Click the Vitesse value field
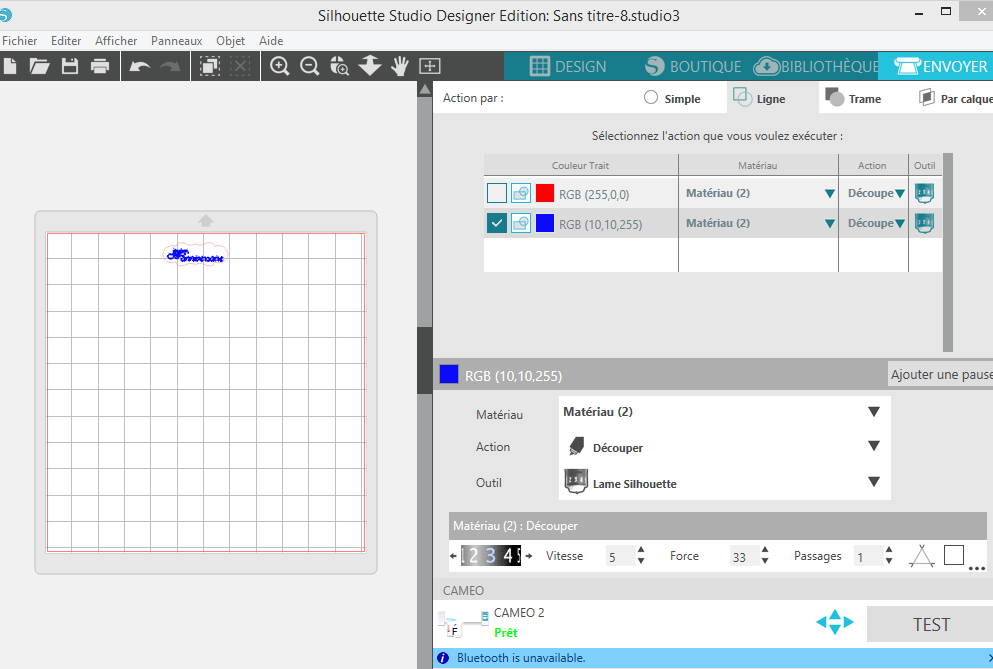 click(x=620, y=556)
